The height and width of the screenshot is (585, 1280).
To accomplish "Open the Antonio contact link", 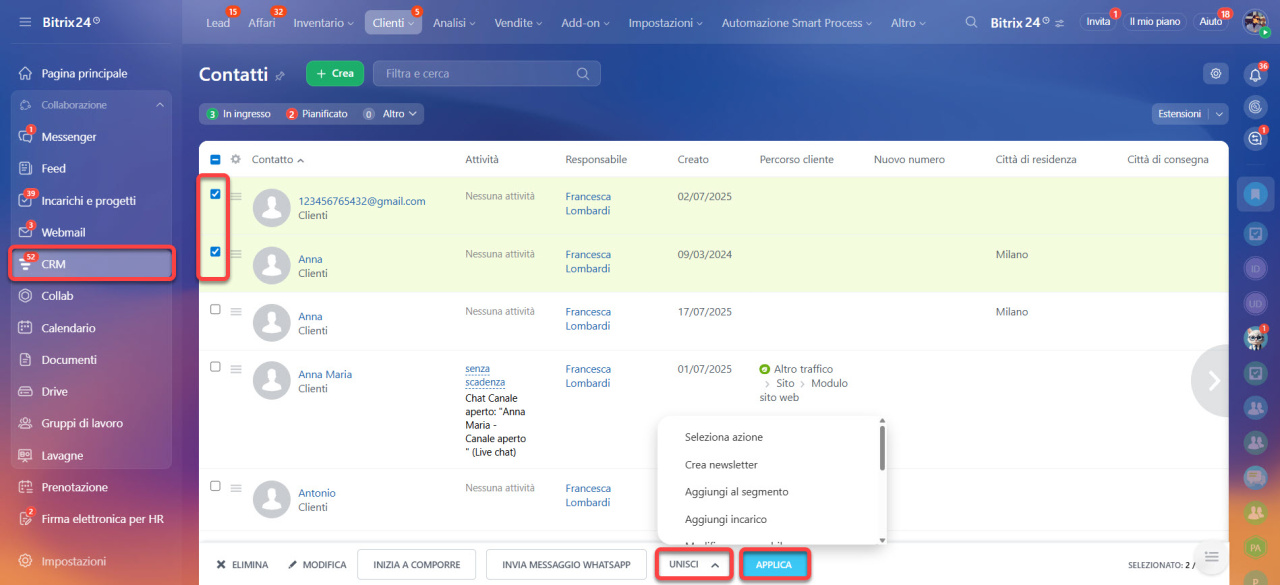I will coord(317,493).
